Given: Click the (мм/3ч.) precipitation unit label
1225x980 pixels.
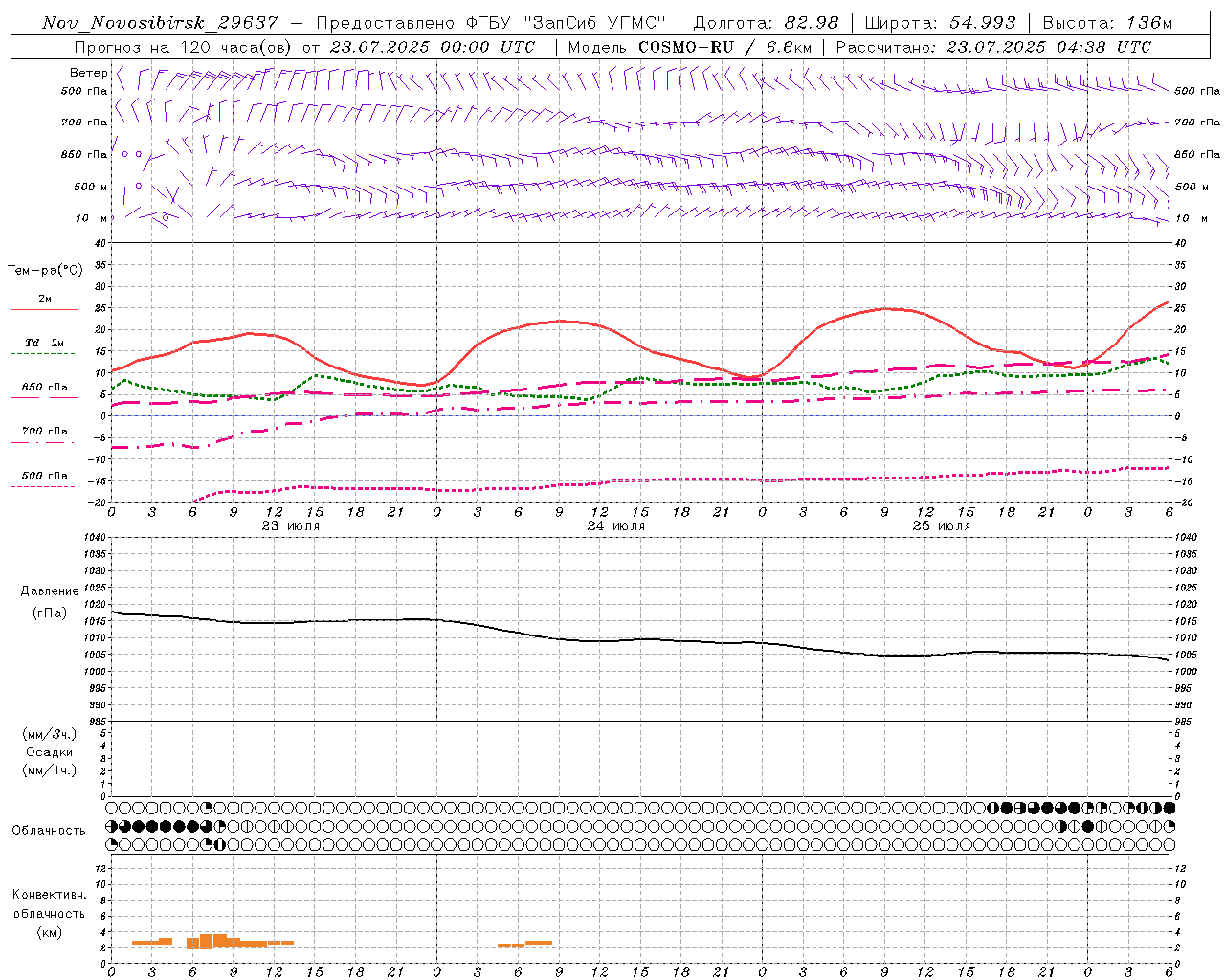Looking at the screenshot, I should [49, 734].
